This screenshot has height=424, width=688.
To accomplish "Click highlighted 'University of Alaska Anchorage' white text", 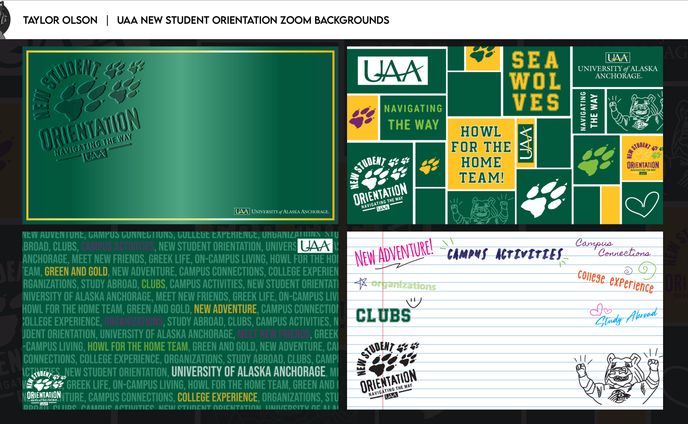I will pyautogui.click(x=248, y=372).
